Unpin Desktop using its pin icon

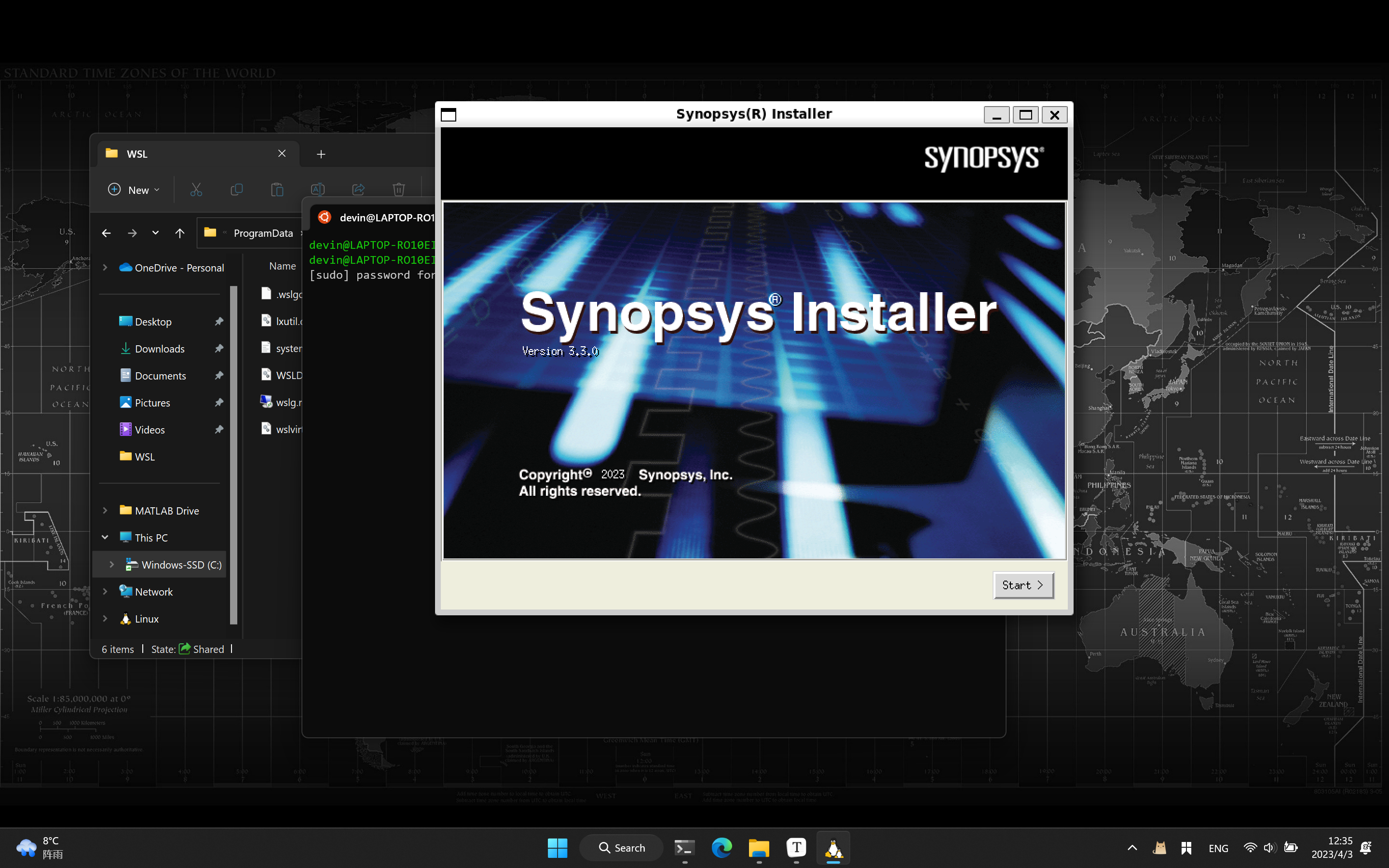tap(218, 322)
